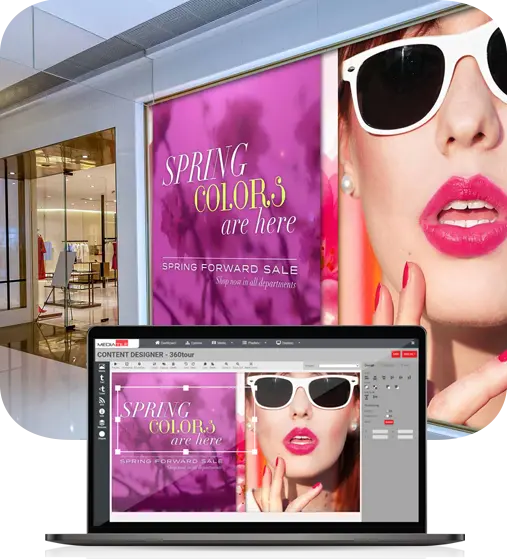Image resolution: width=507 pixels, height=559 pixels.
Task: Select the info 'i' circle tool
Action: click(102, 412)
